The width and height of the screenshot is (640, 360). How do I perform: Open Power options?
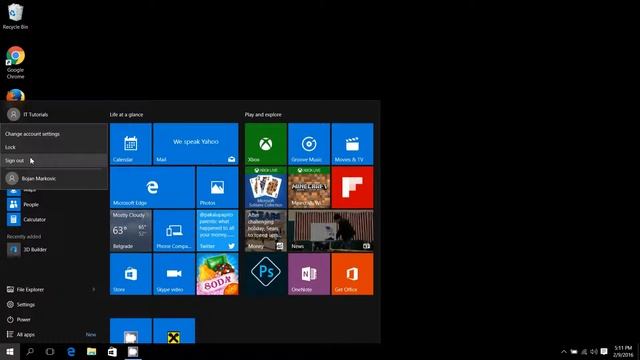pos(19,320)
